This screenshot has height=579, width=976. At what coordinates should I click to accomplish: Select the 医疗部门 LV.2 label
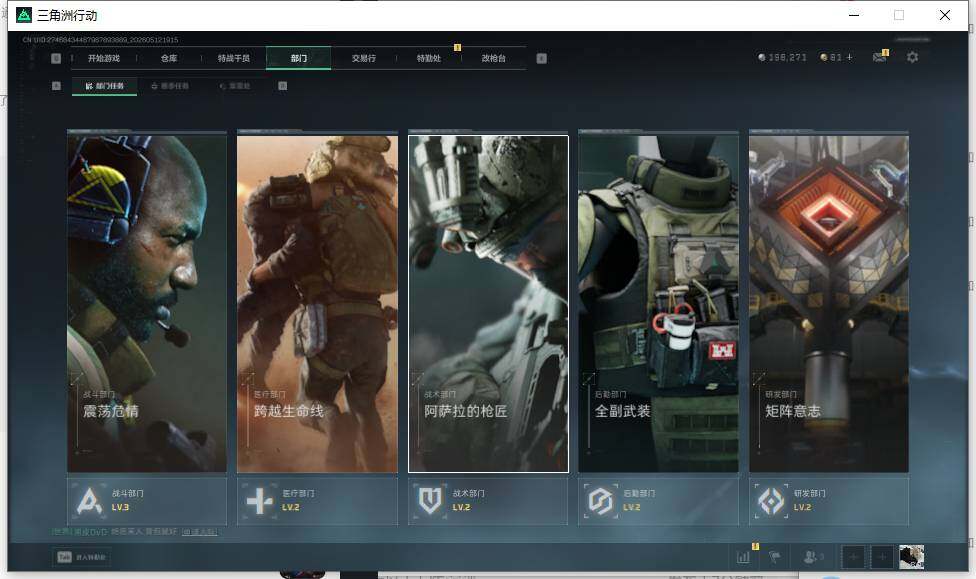[x=298, y=500]
